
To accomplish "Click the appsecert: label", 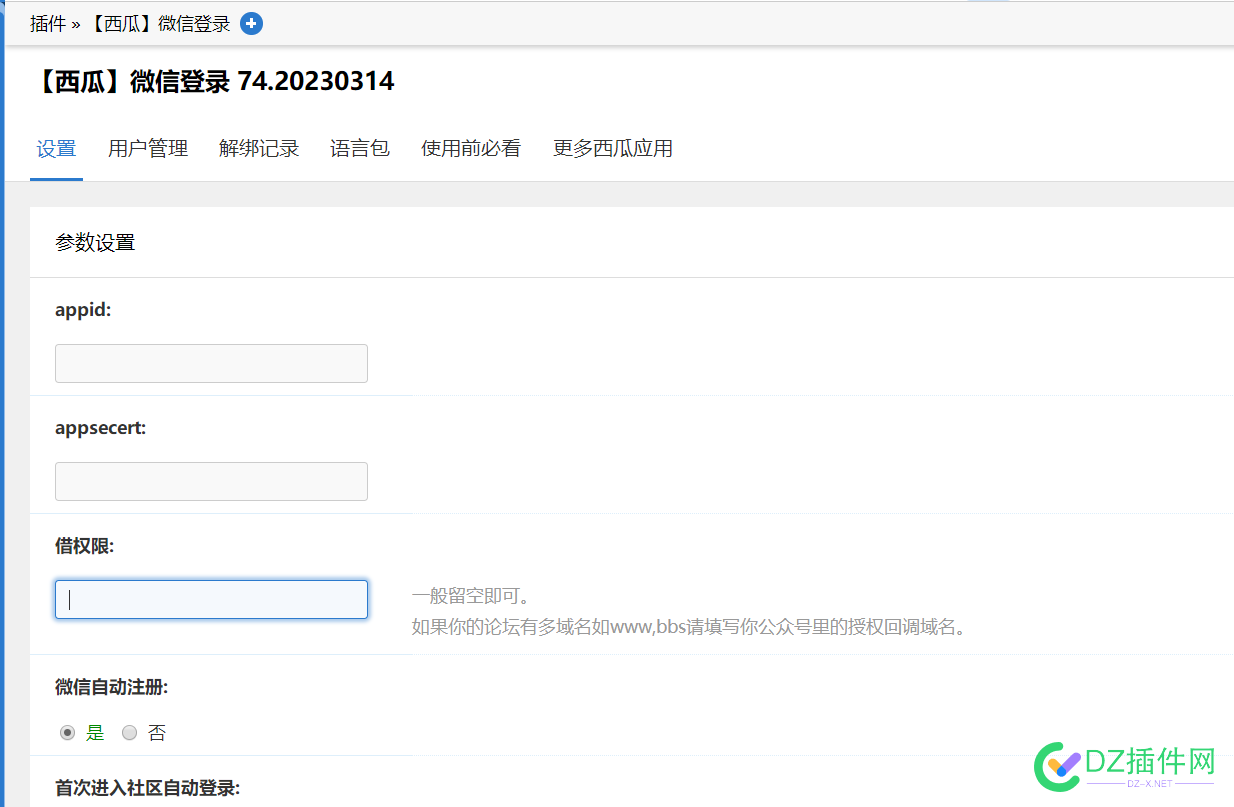I will tap(101, 428).
